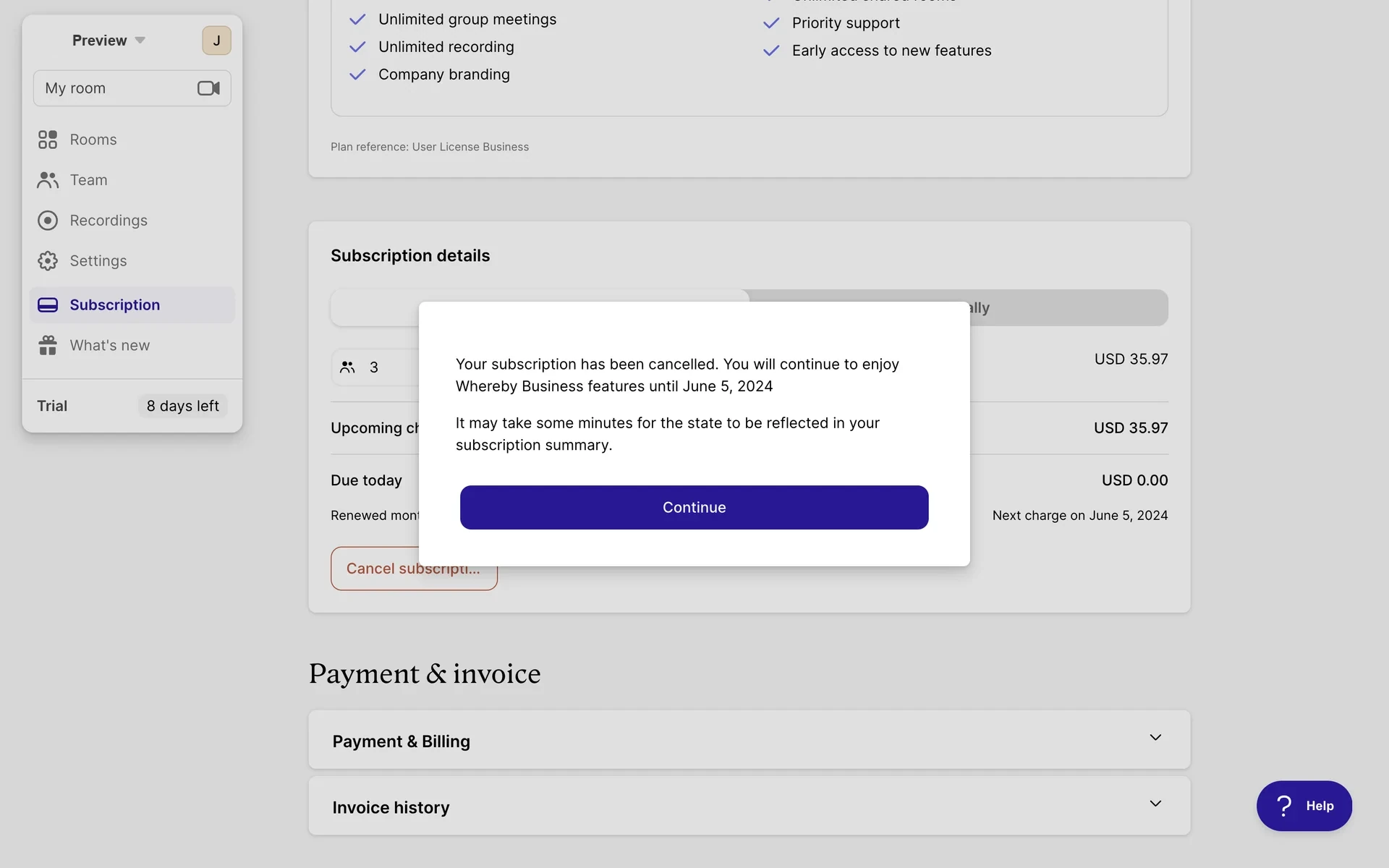
Task: Click the Unlimited recording checkmark
Action: [x=357, y=47]
